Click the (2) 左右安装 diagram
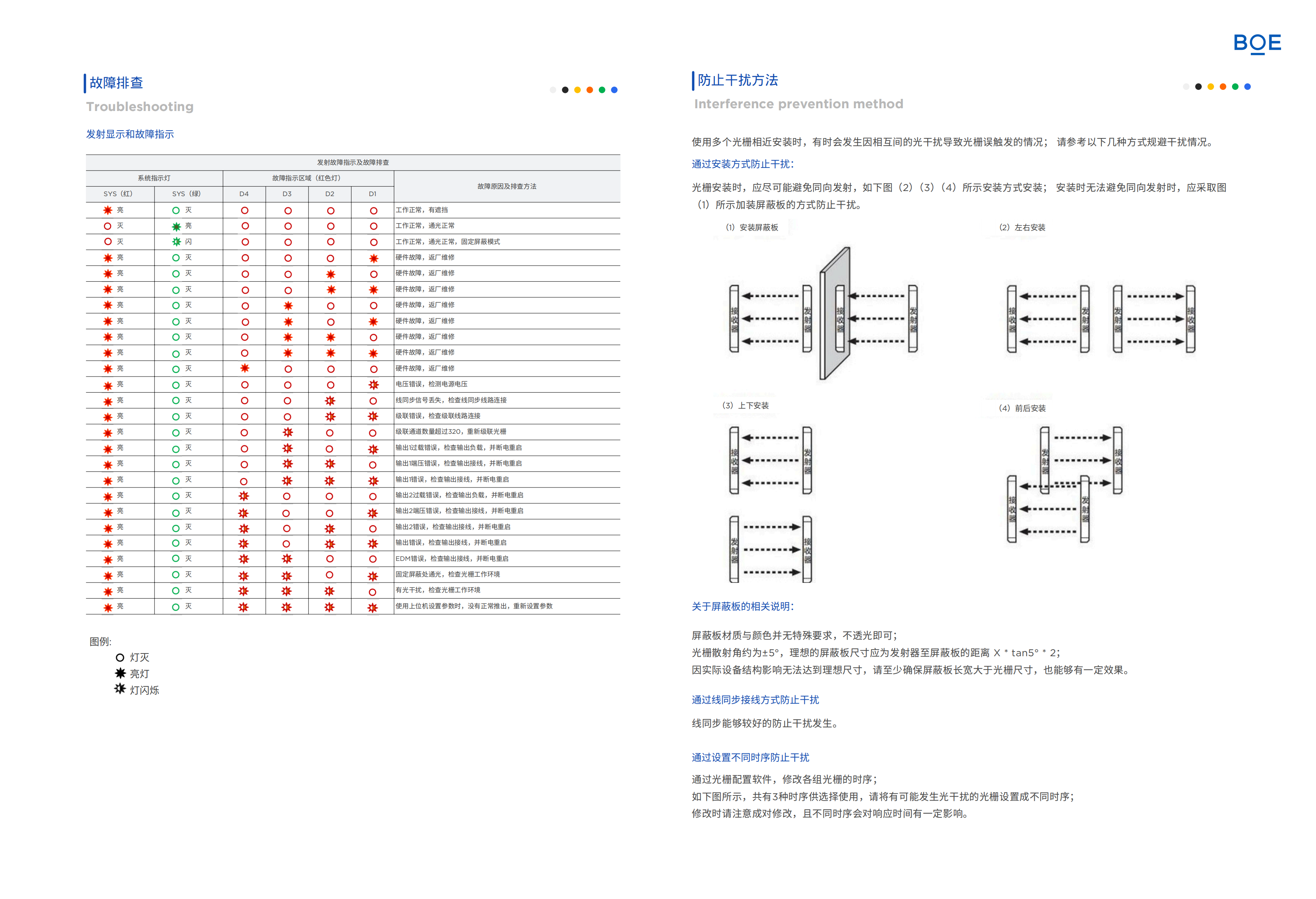 coord(1100,319)
